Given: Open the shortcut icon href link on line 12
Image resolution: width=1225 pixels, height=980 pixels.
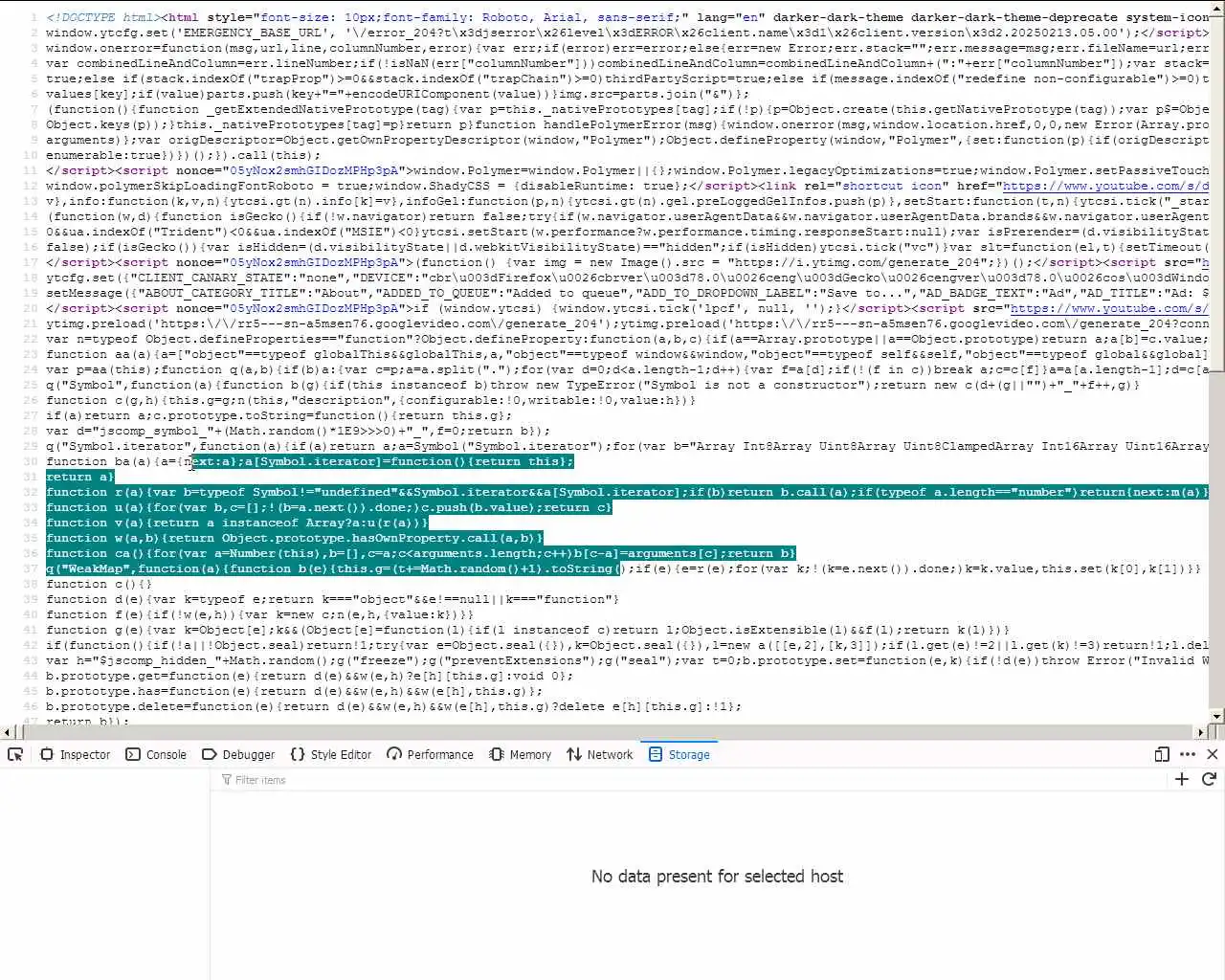Looking at the screenshot, I should click(x=1105, y=186).
